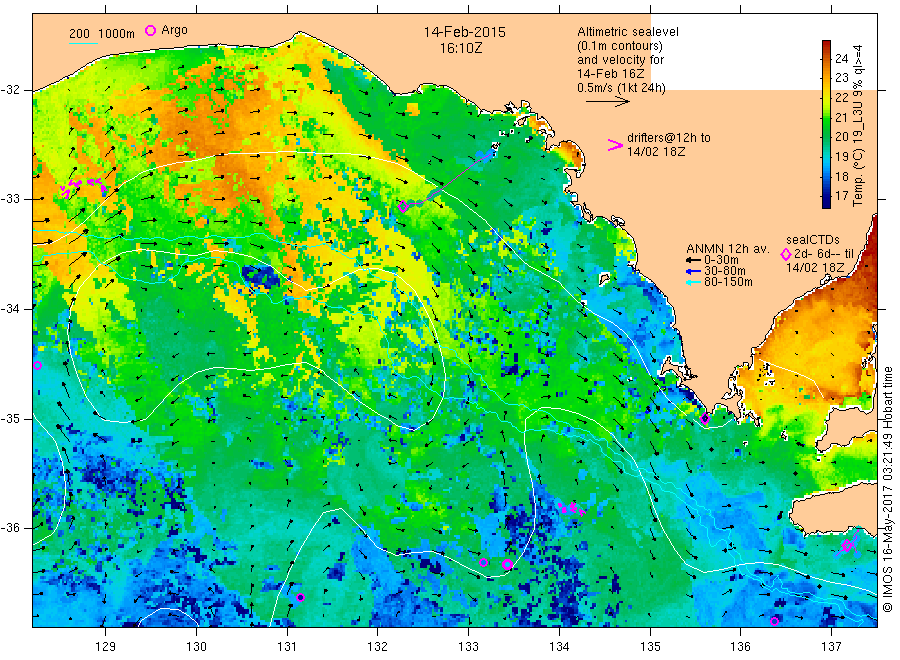Click the date label 14-Feb-2015
This screenshot has width=900, height=660.
(x=465, y=32)
